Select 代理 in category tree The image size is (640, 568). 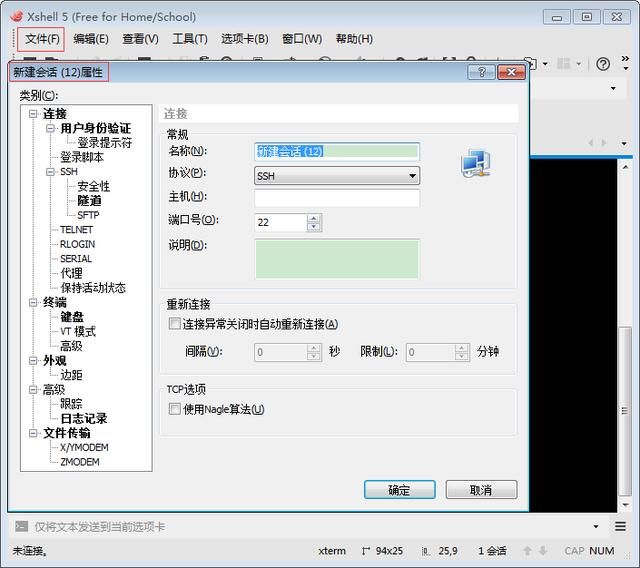coord(71,273)
